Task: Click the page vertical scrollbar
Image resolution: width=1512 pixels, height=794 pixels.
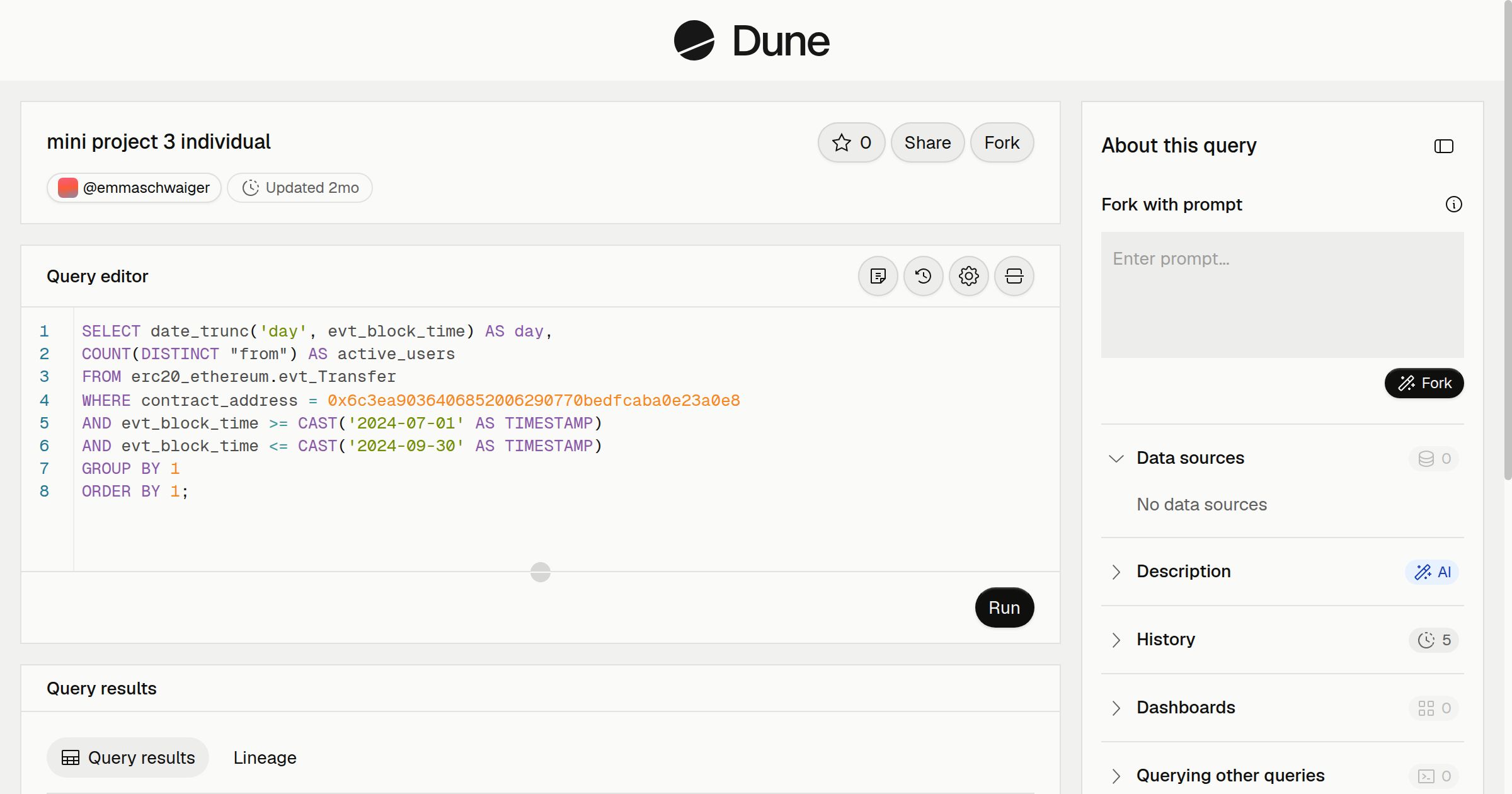Action: pyautogui.click(x=1508, y=239)
